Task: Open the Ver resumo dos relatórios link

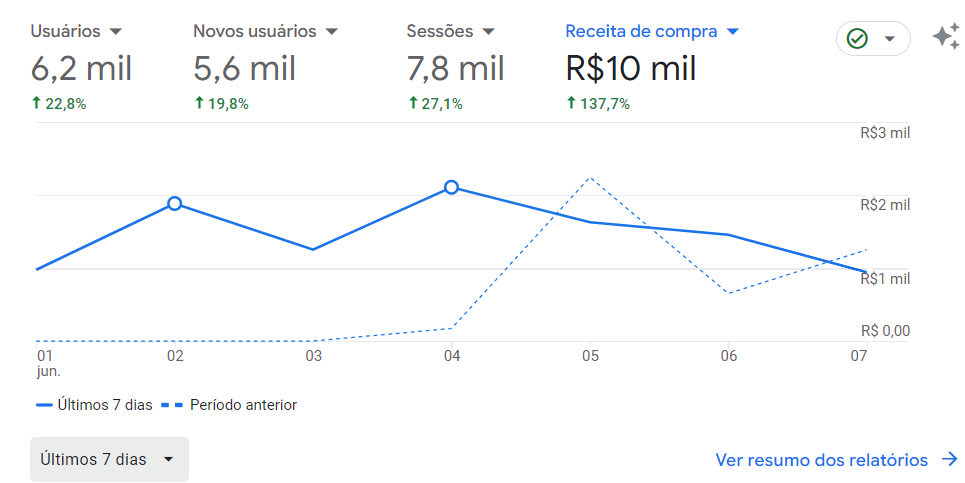Action: [821, 460]
